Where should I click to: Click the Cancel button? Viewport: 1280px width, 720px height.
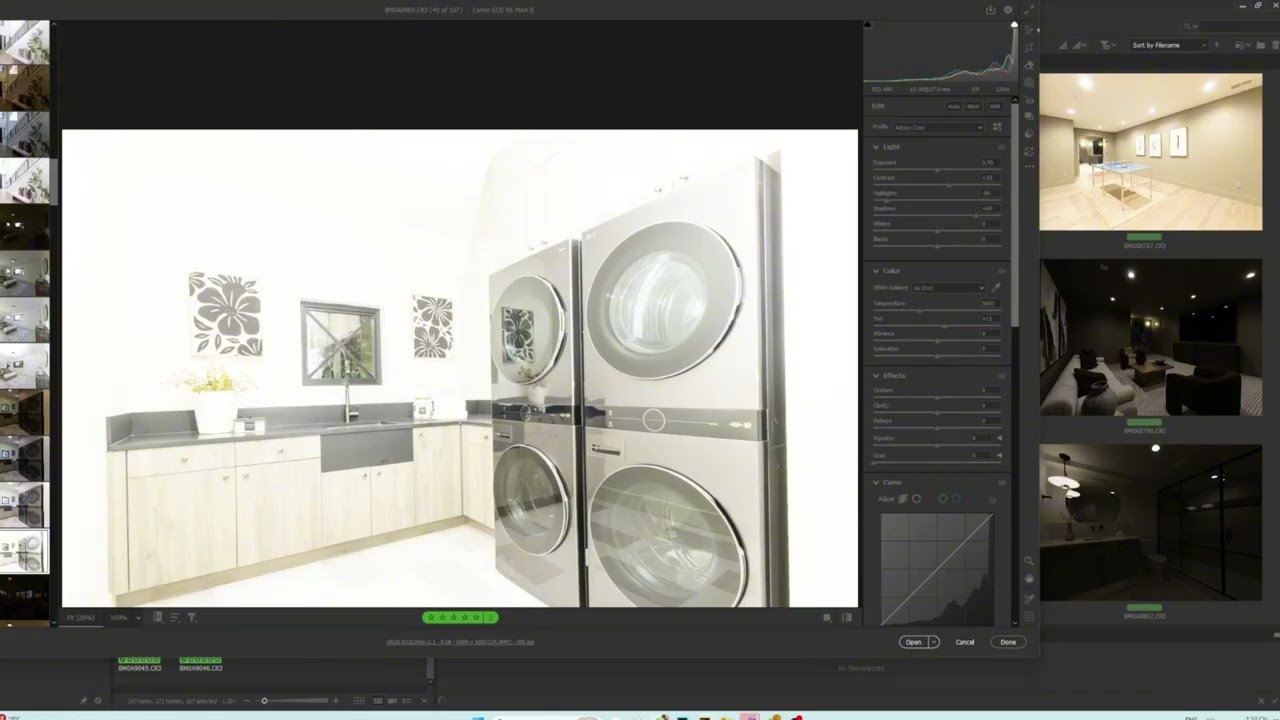[x=965, y=642]
